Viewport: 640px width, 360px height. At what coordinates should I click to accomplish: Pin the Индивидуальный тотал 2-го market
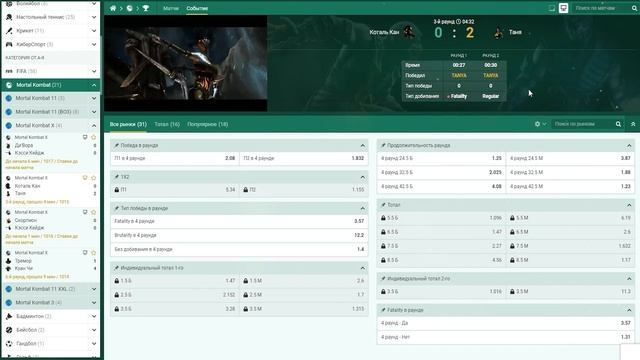(x=383, y=278)
